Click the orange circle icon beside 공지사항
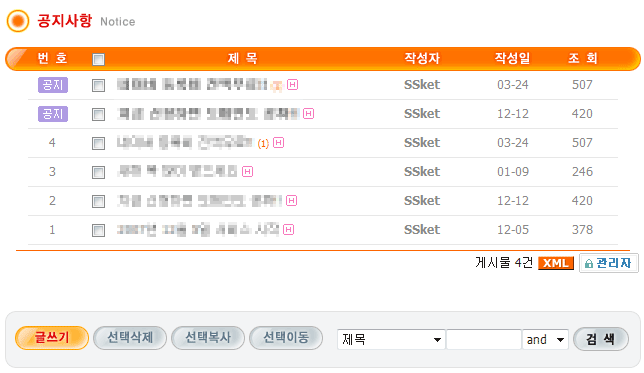Image resolution: width=644 pixels, height=373 pixels. click(x=18, y=21)
